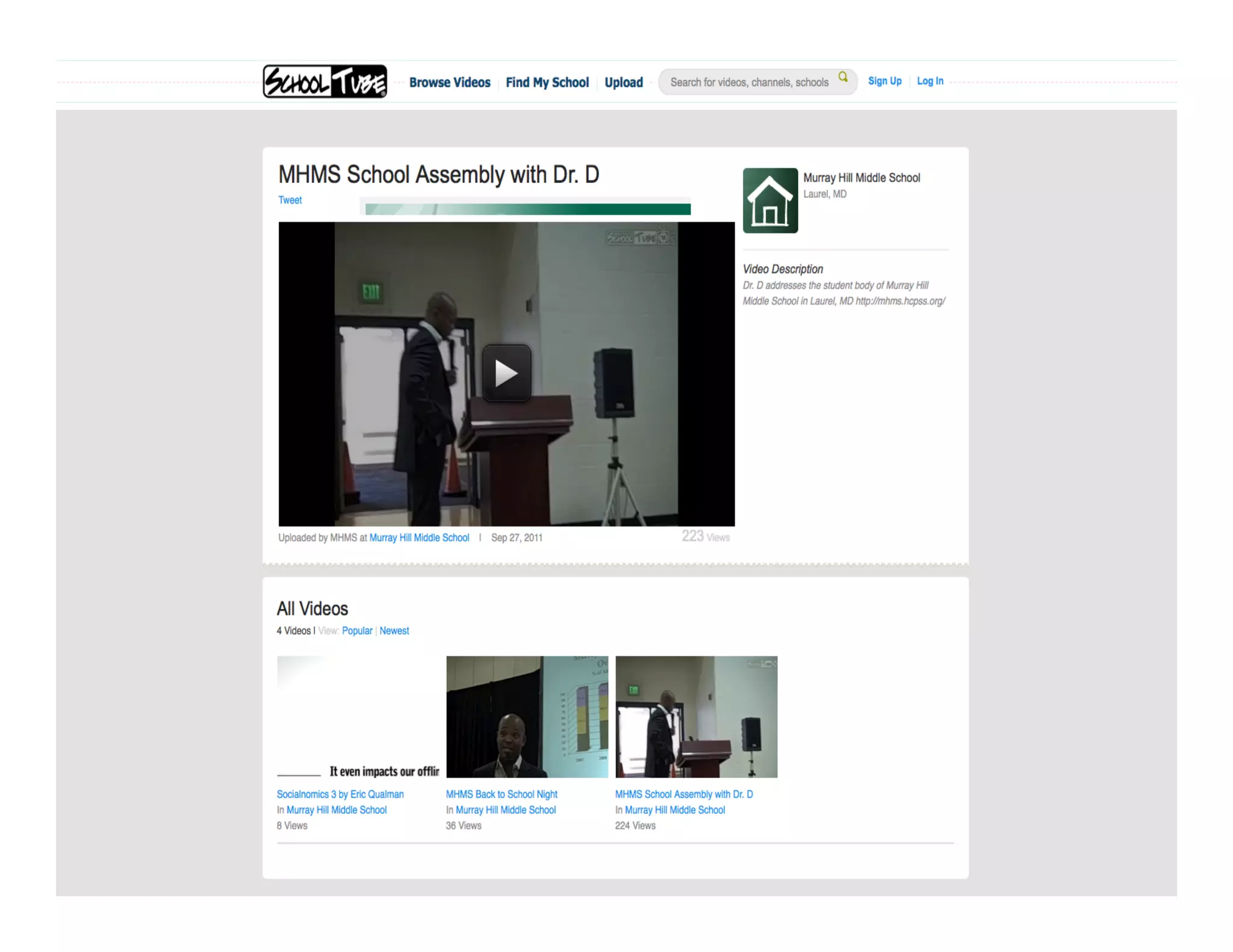Click the Sep 27, 2011 upload date
The height and width of the screenshot is (952, 1233).
tap(517, 537)
